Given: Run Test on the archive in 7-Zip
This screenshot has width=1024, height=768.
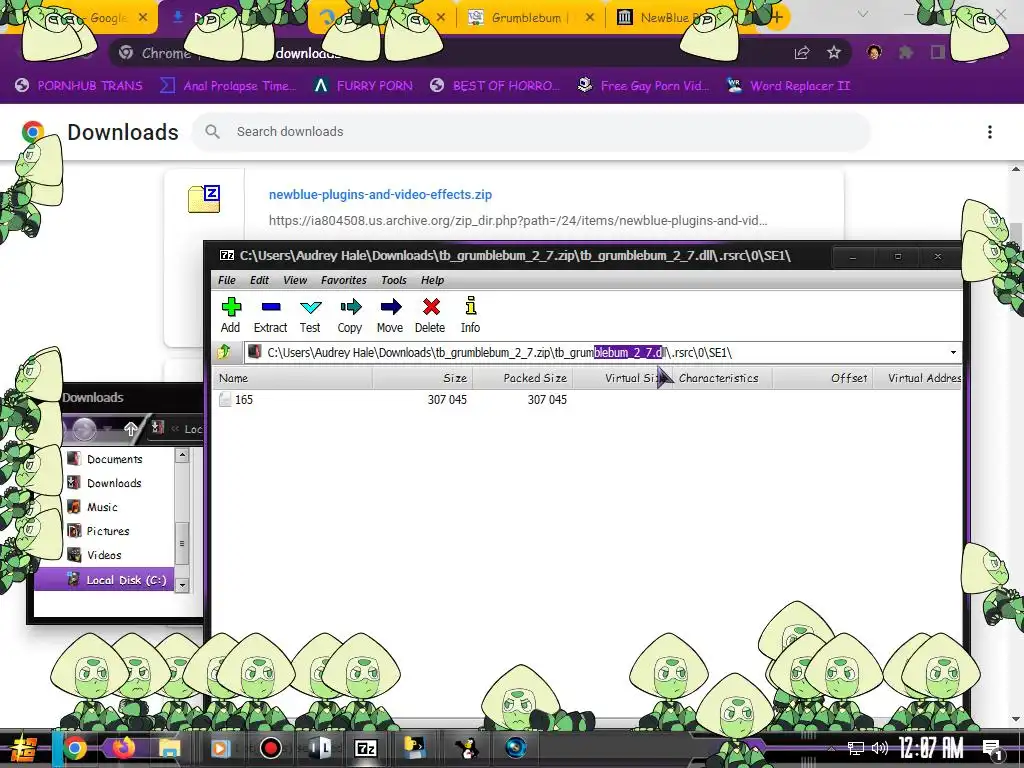Looking at the screenshot, I should pyautogui.click(x=310, y=315).
